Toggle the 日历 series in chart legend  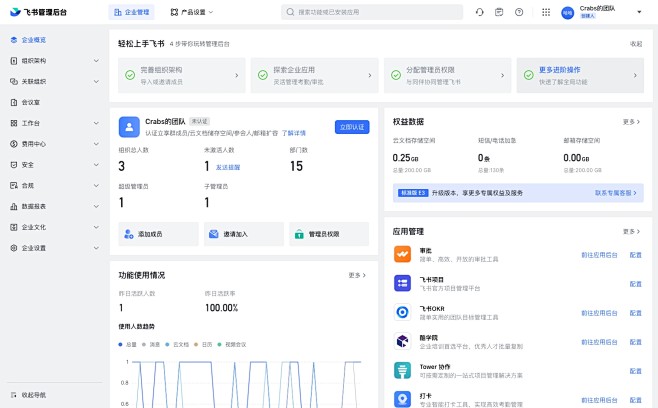[203, 345]
